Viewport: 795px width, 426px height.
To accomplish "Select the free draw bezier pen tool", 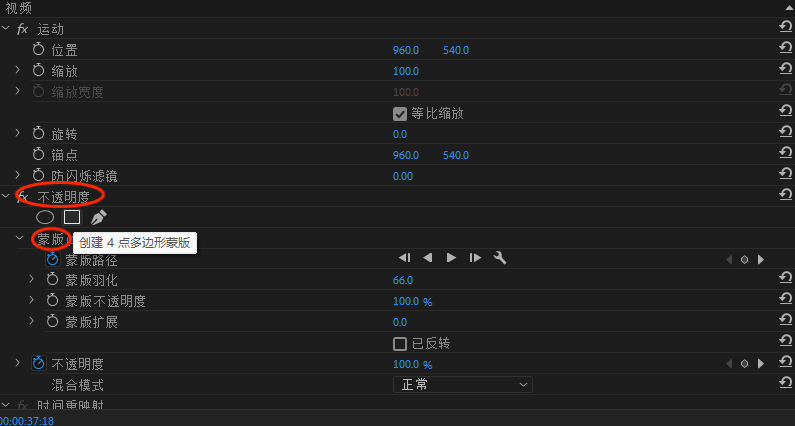I will point(98,217).
